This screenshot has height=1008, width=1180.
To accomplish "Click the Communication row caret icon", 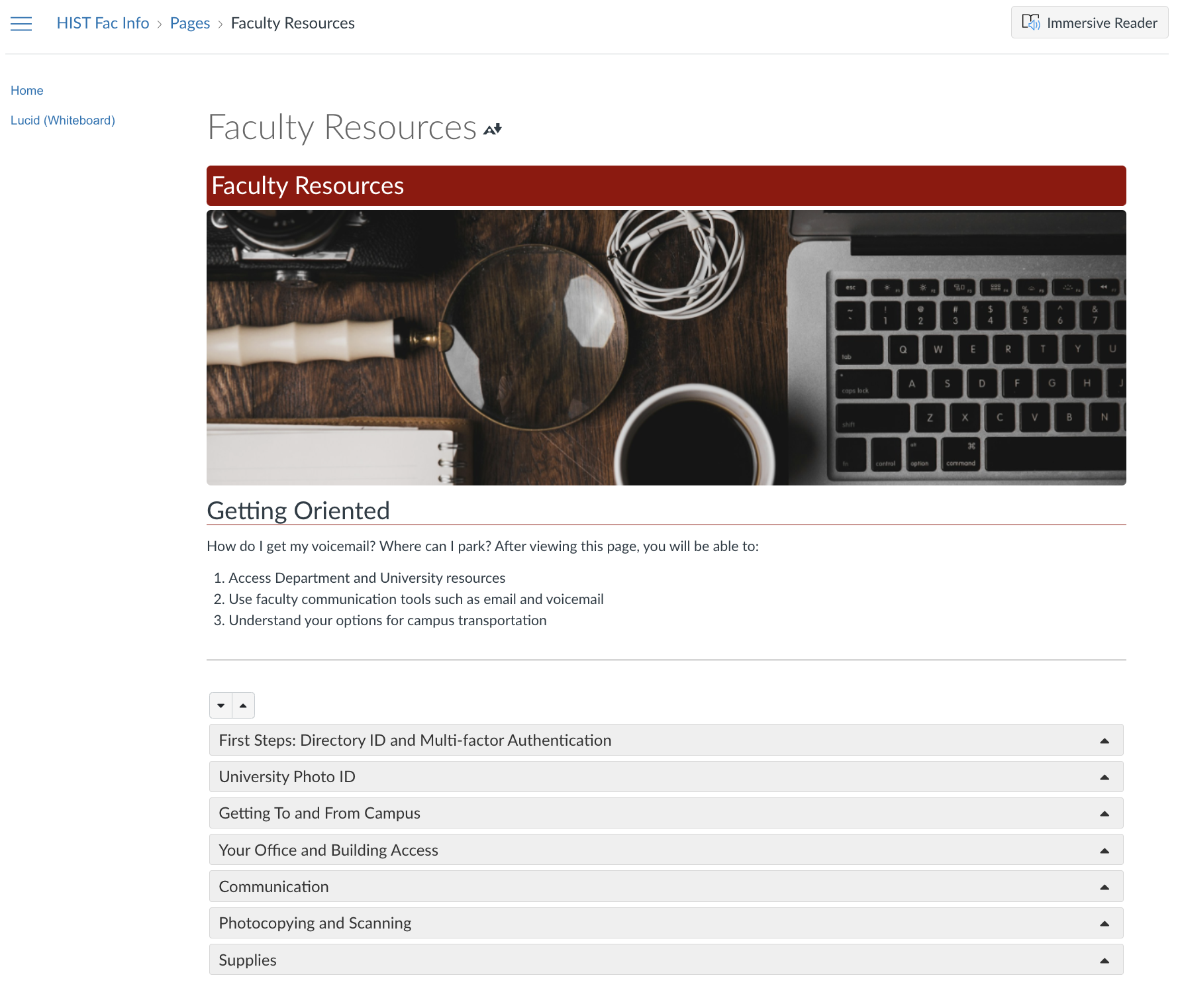I will click(1105, 887).
